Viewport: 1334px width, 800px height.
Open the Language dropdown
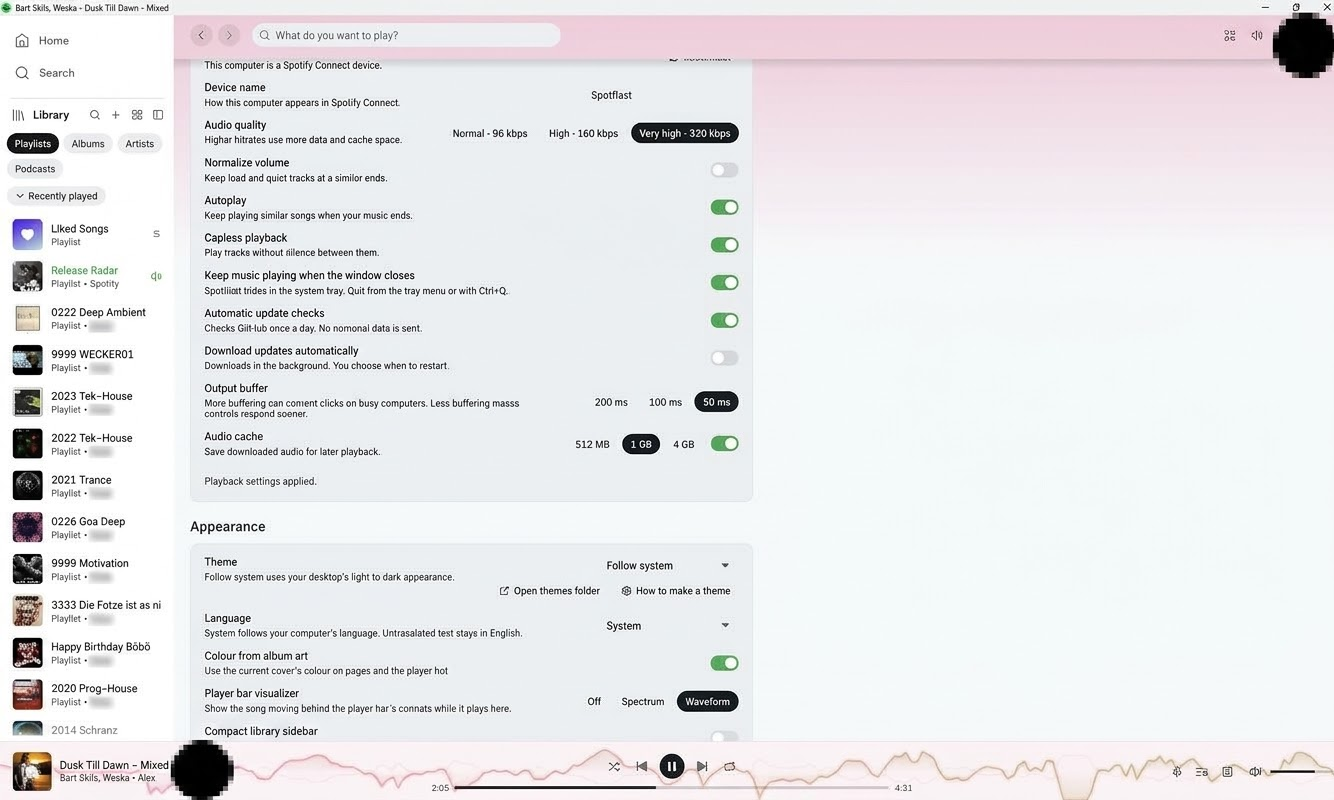[x=668, y=626]
